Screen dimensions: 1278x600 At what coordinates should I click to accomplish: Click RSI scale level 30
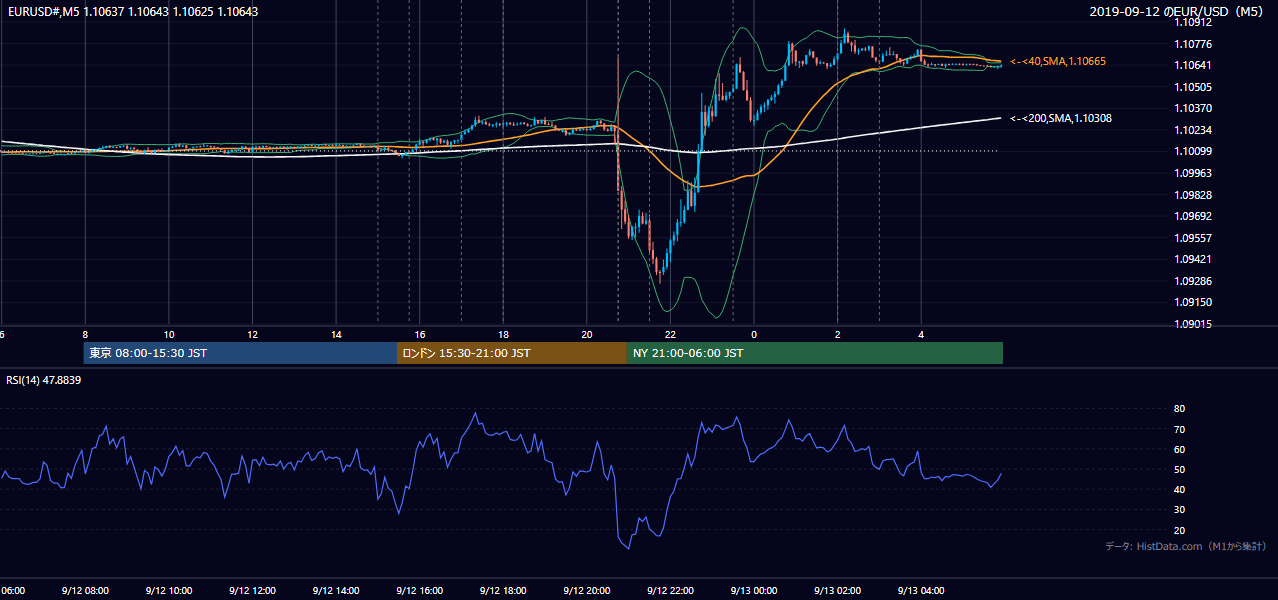pyautogui.click(x=1179, y=510)
